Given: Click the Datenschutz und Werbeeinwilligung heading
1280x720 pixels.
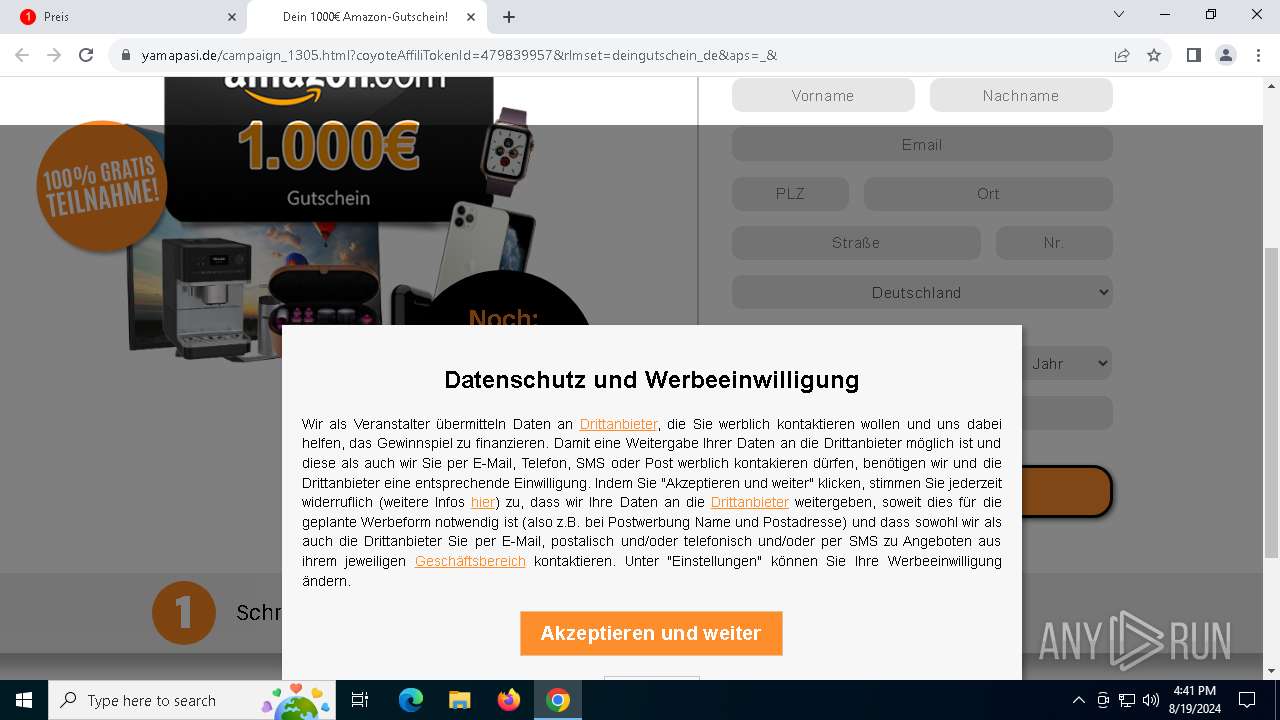Looking at the screenshot, I should (651, 380).
